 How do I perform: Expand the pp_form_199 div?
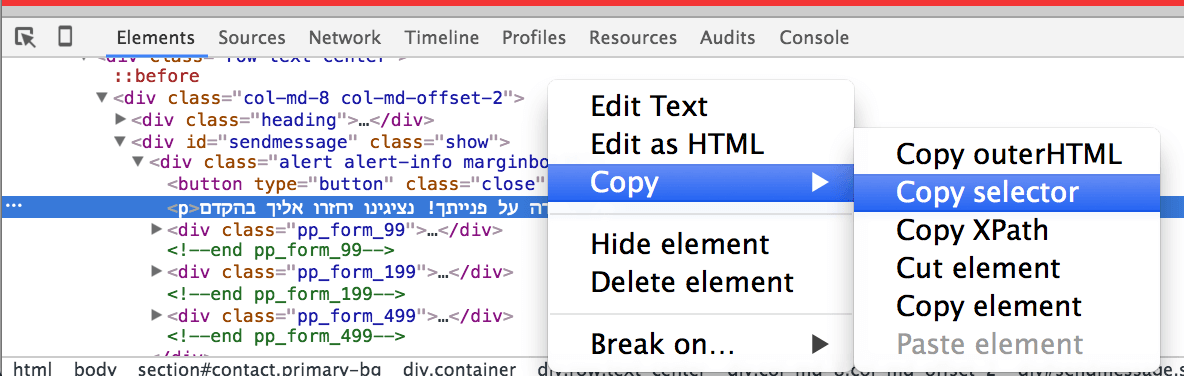[157, 271]
